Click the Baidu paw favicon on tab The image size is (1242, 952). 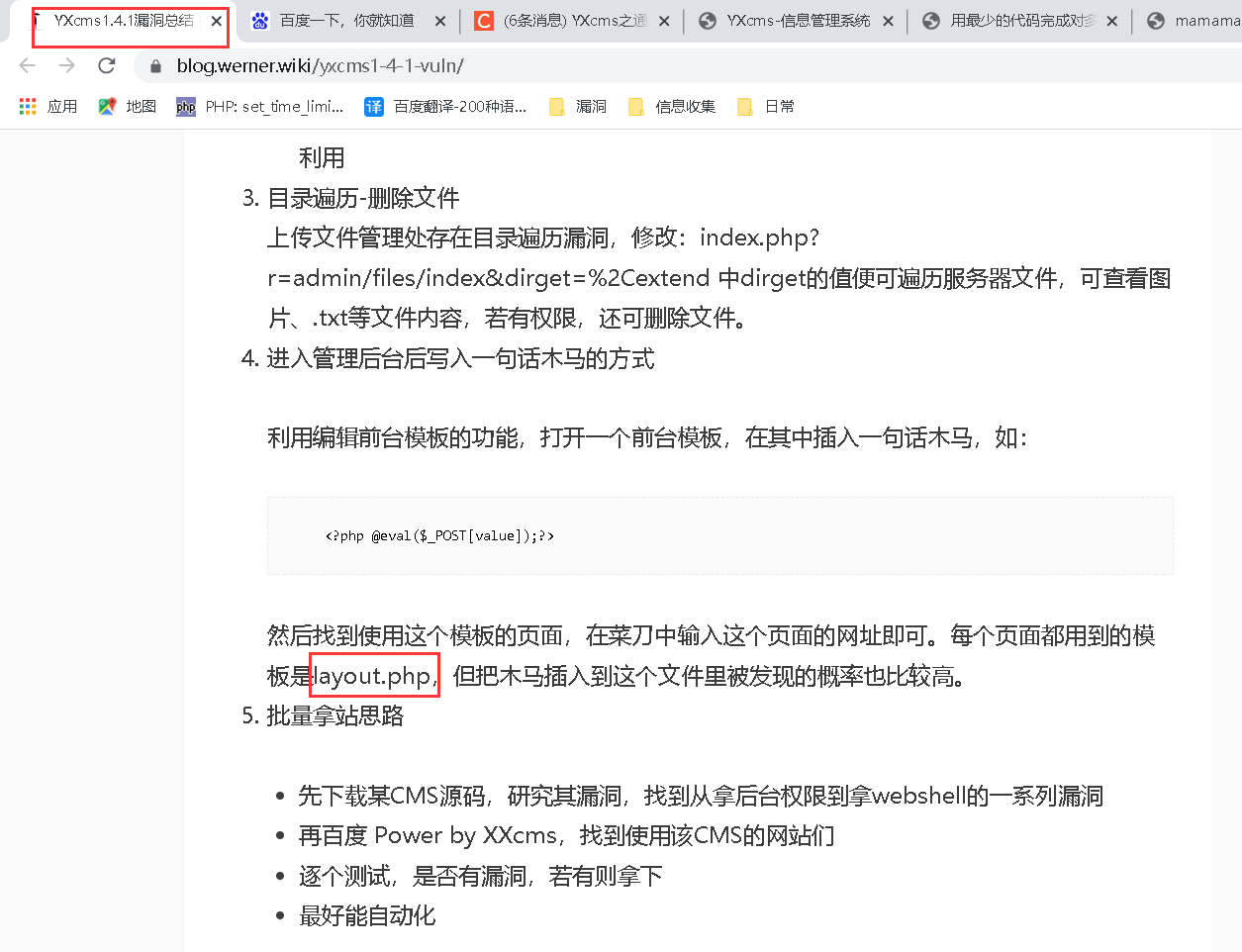[x=260, y=21]
